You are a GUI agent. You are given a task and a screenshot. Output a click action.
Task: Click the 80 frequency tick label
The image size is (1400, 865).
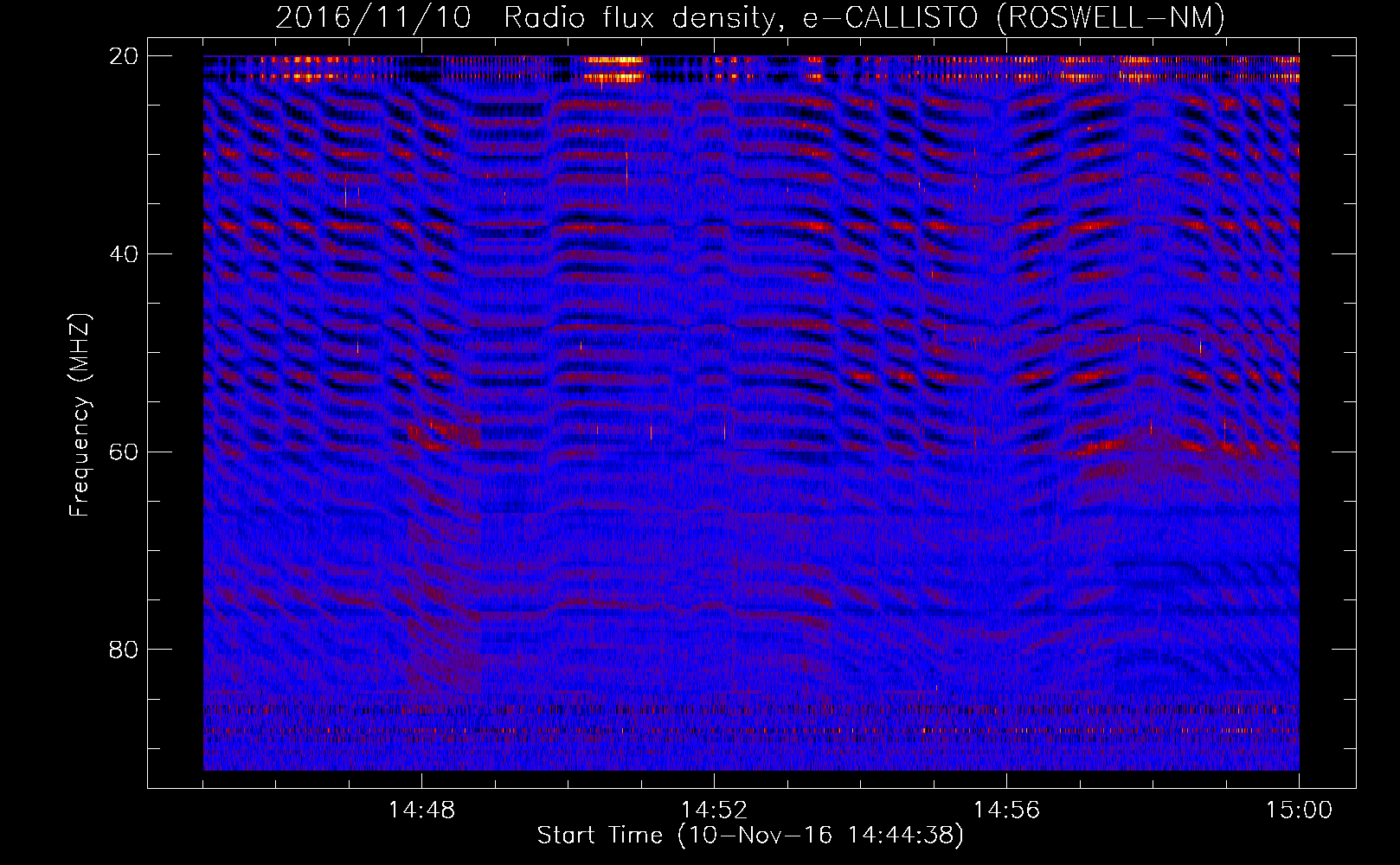(124, 650)
